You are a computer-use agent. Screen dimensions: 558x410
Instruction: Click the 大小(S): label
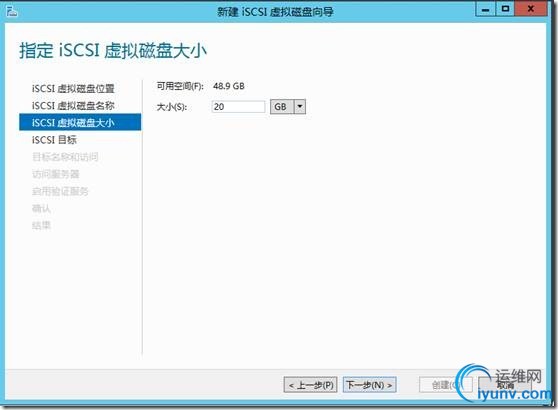172,107
